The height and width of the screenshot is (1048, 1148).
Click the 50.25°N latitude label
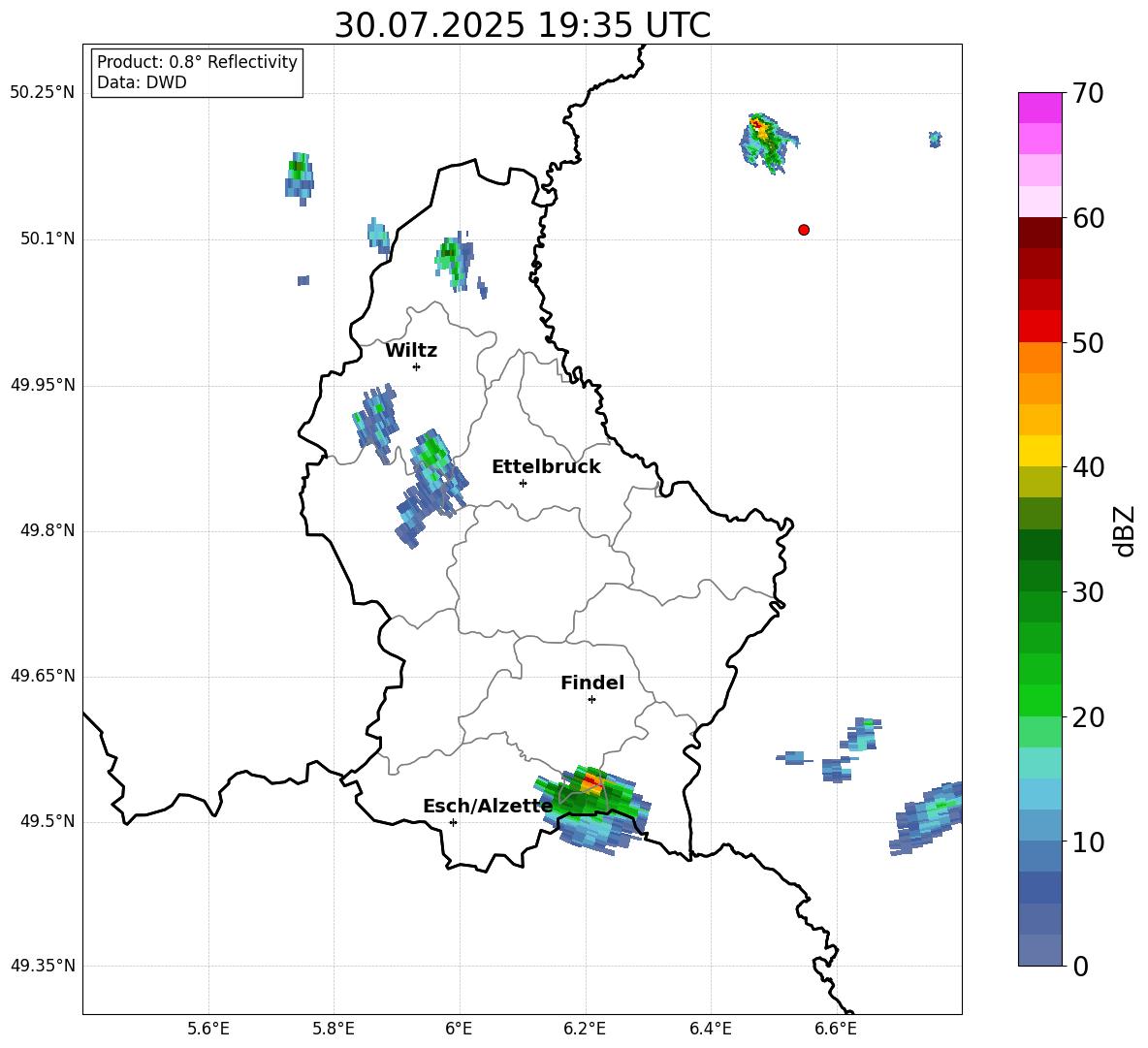click(43, 93)
